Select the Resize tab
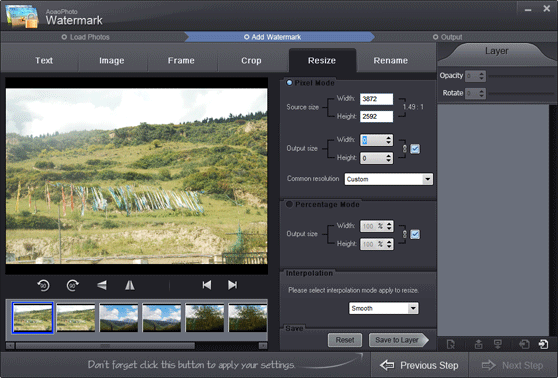The height and width of the screenshot is (378, 558). pyautogui.click(x=322, y=61)
